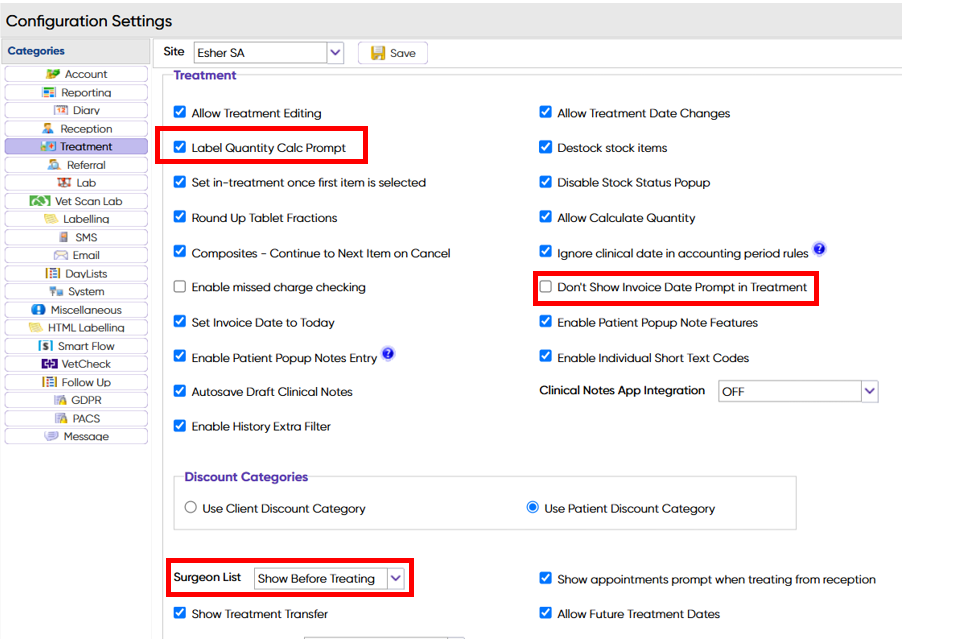963x642 pixels.
Task: Click the SMS phone icon
Action: click(x=63, y=237)
